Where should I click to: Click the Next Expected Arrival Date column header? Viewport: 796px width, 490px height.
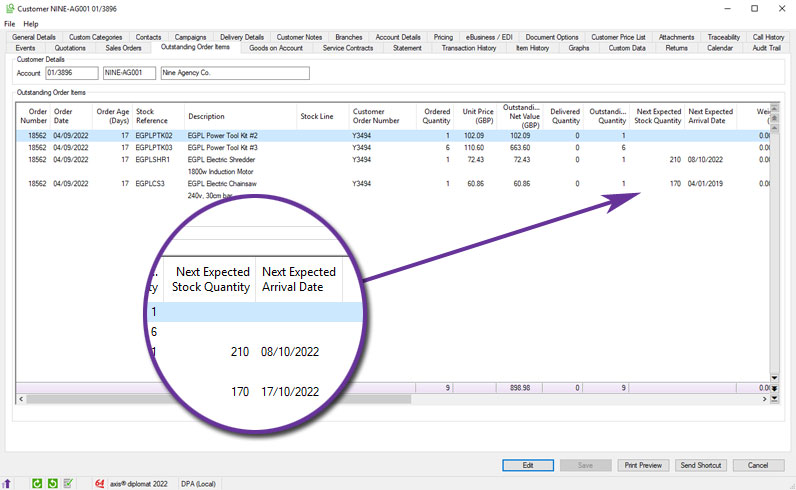[x=711, y=116]
